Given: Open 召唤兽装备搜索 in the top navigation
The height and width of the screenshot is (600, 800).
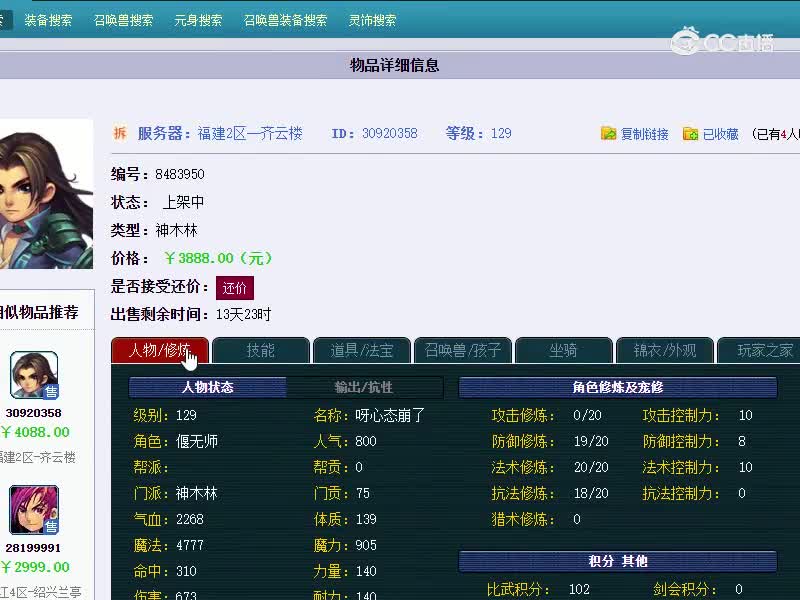Looking at the screenshot, I should coord(285,20).
